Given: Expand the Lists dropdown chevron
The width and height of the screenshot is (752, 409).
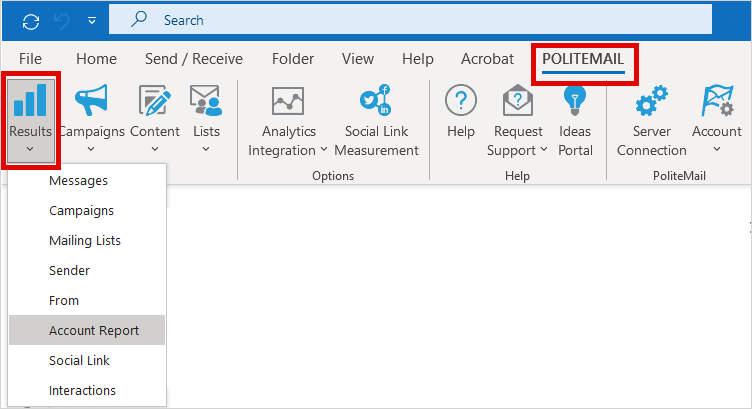Looking at the screenshot, I should pos(206,149).
